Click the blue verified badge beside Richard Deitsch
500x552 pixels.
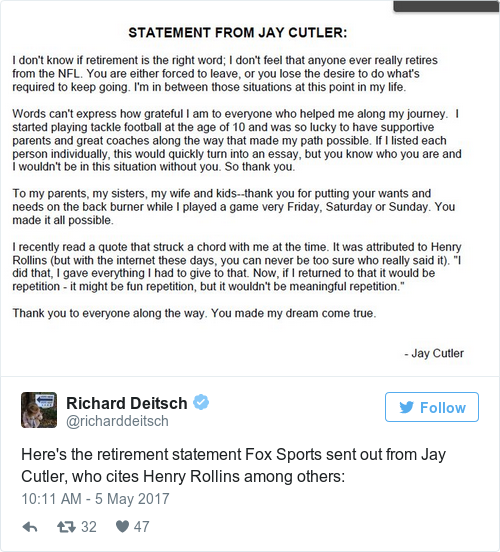pos(201,402)
